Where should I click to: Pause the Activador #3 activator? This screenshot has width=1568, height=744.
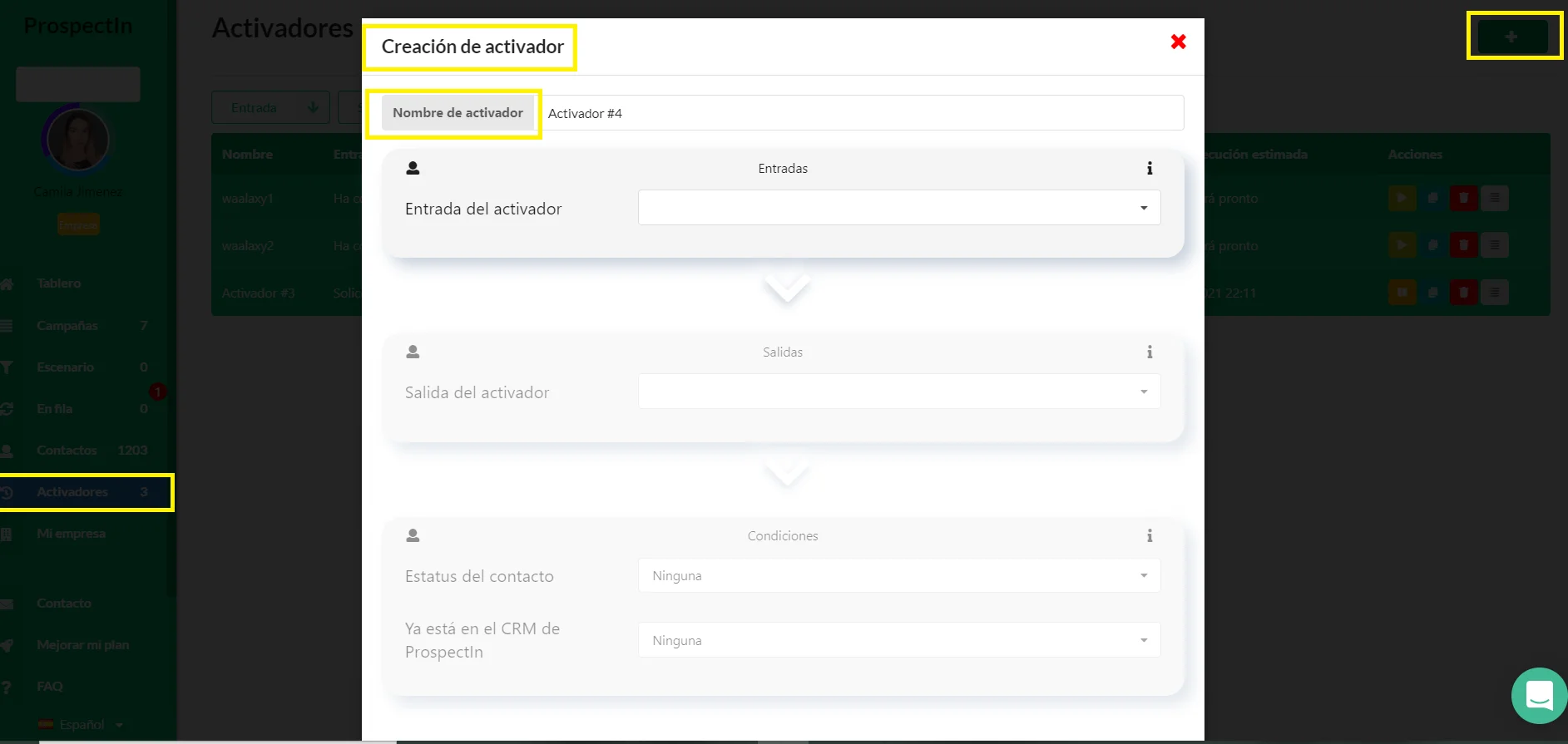[x=1402, y=293]
